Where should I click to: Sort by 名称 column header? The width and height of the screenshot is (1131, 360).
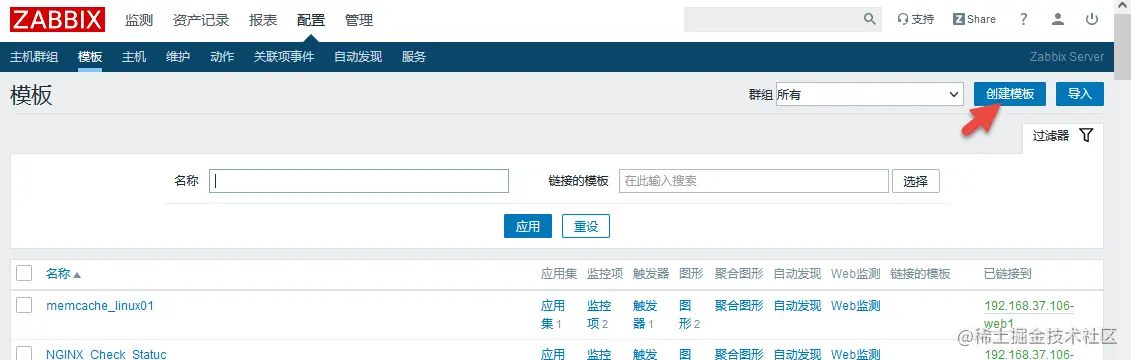pos(63,274)
